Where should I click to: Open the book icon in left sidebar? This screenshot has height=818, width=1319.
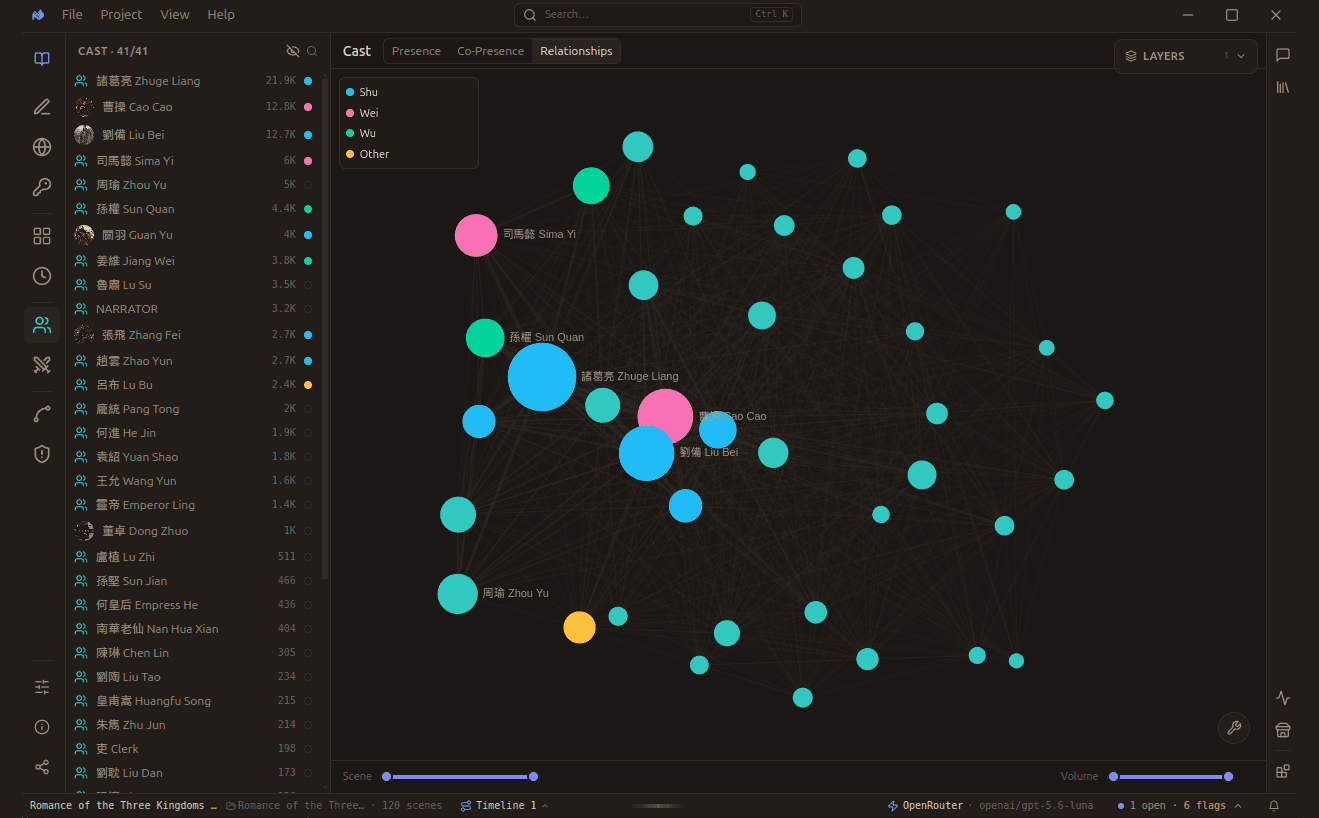tap(42, 59)
